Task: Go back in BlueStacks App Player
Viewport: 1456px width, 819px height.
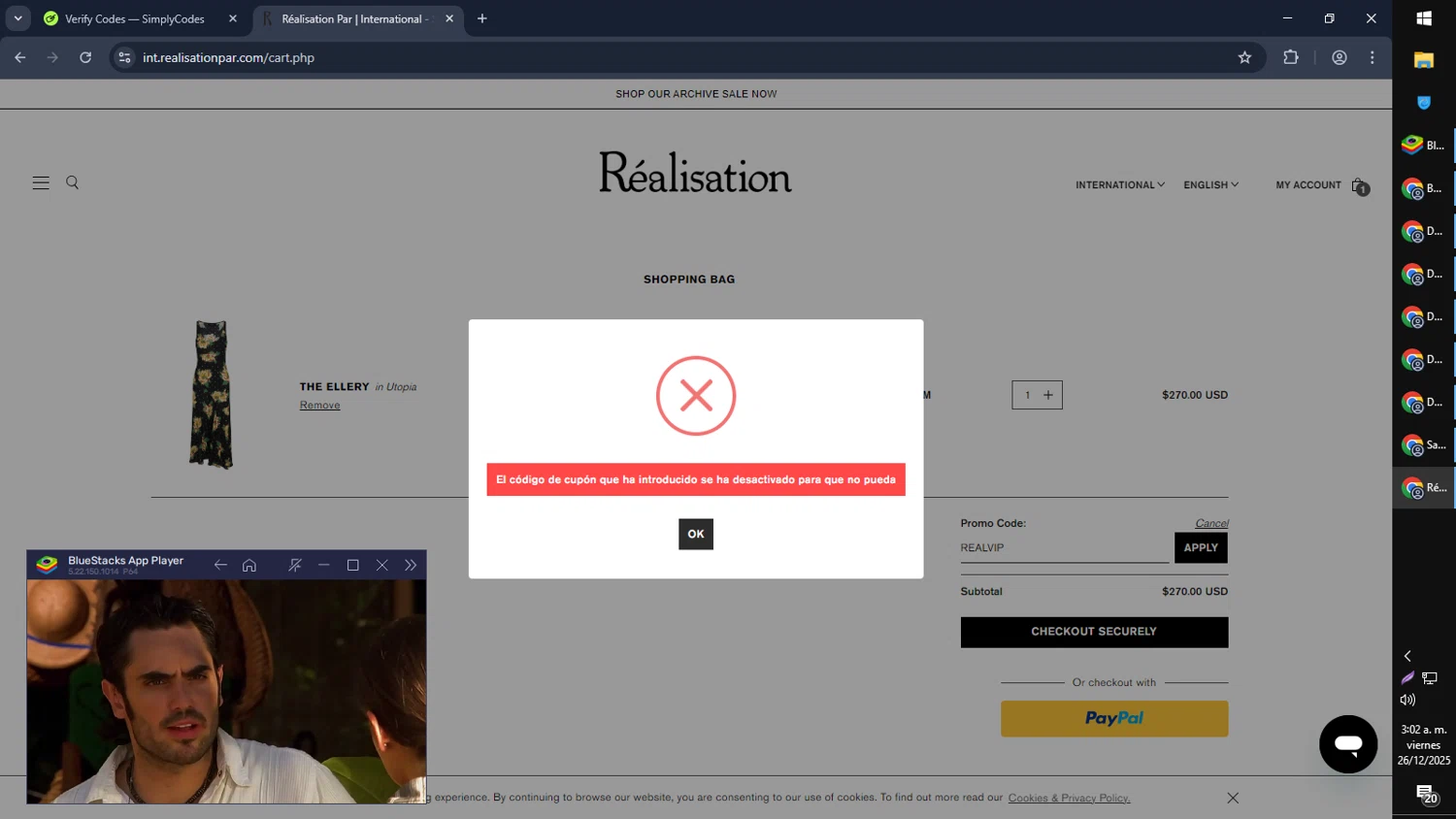Action: (x=220, y=565)
